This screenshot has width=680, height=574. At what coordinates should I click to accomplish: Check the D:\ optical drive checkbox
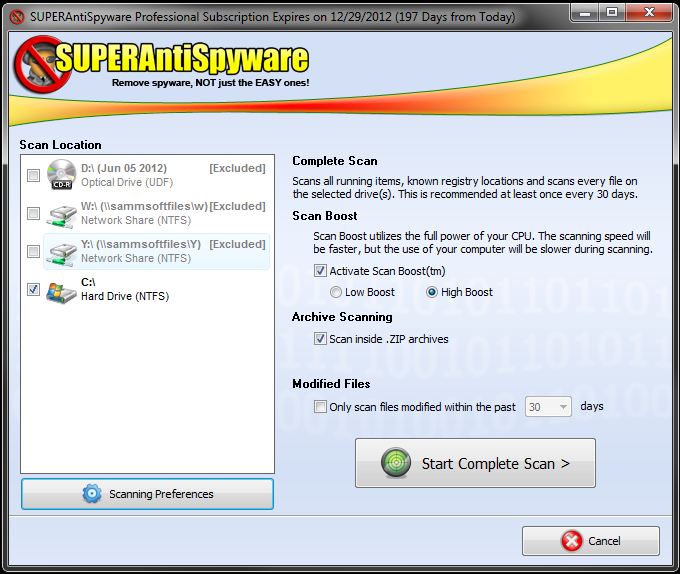coord(33,175)
